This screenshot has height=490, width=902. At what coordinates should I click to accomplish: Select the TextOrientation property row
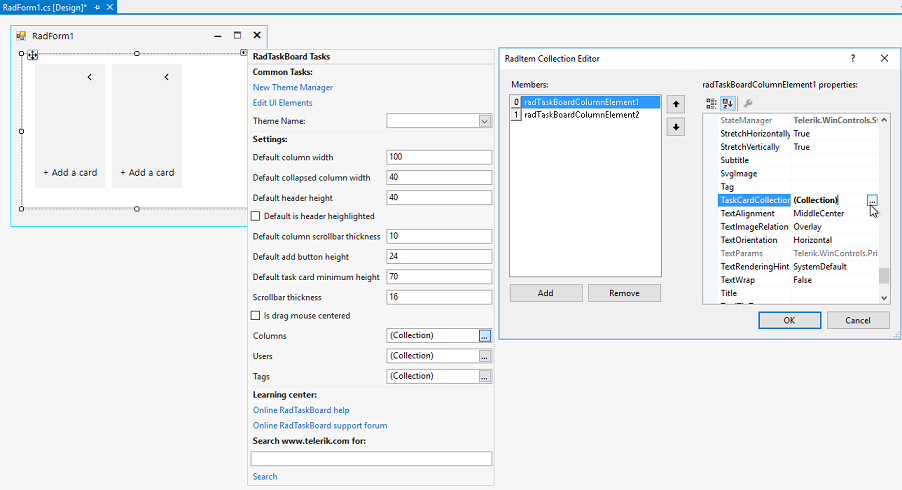click(798, 240)
